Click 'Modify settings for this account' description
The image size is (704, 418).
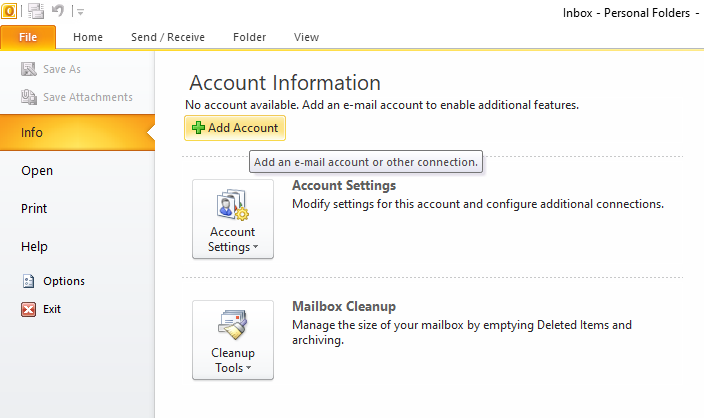point(478,204)
